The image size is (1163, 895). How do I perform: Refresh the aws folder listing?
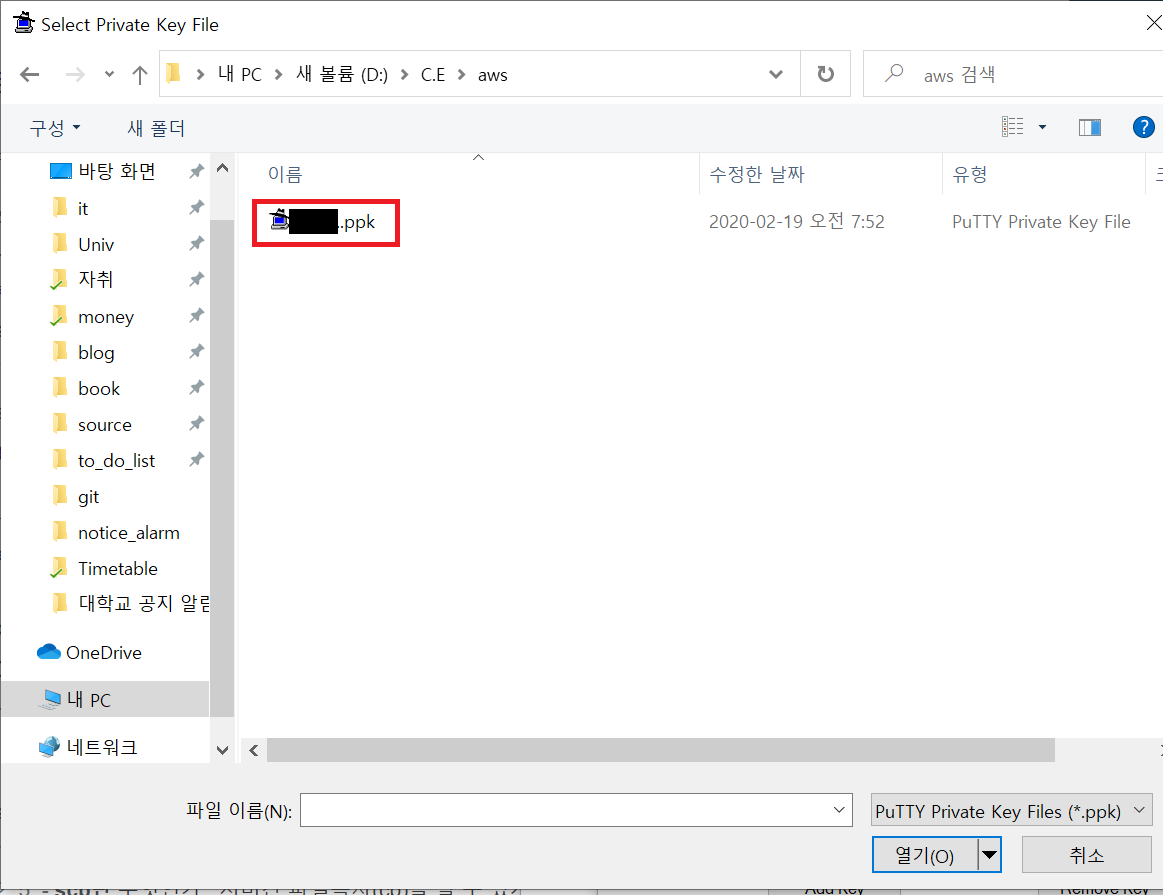click(825, 75)
